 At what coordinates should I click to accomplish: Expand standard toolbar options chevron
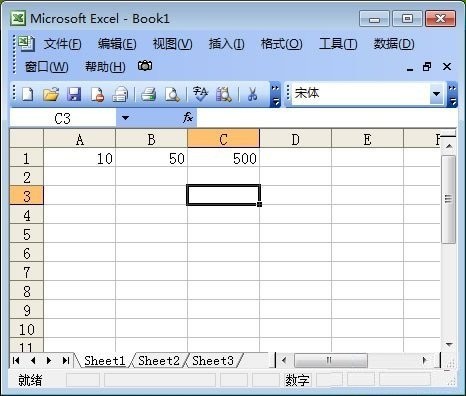[x=275, y=95]
